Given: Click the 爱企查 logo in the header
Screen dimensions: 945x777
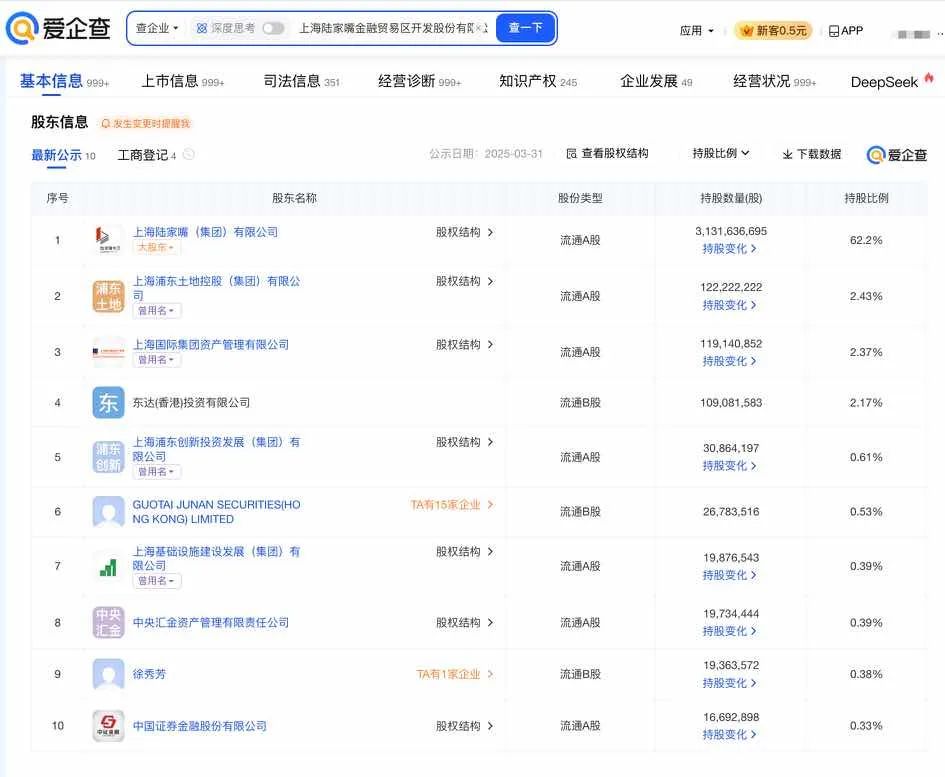Looking at the screenshot, I should coord(58,28).
